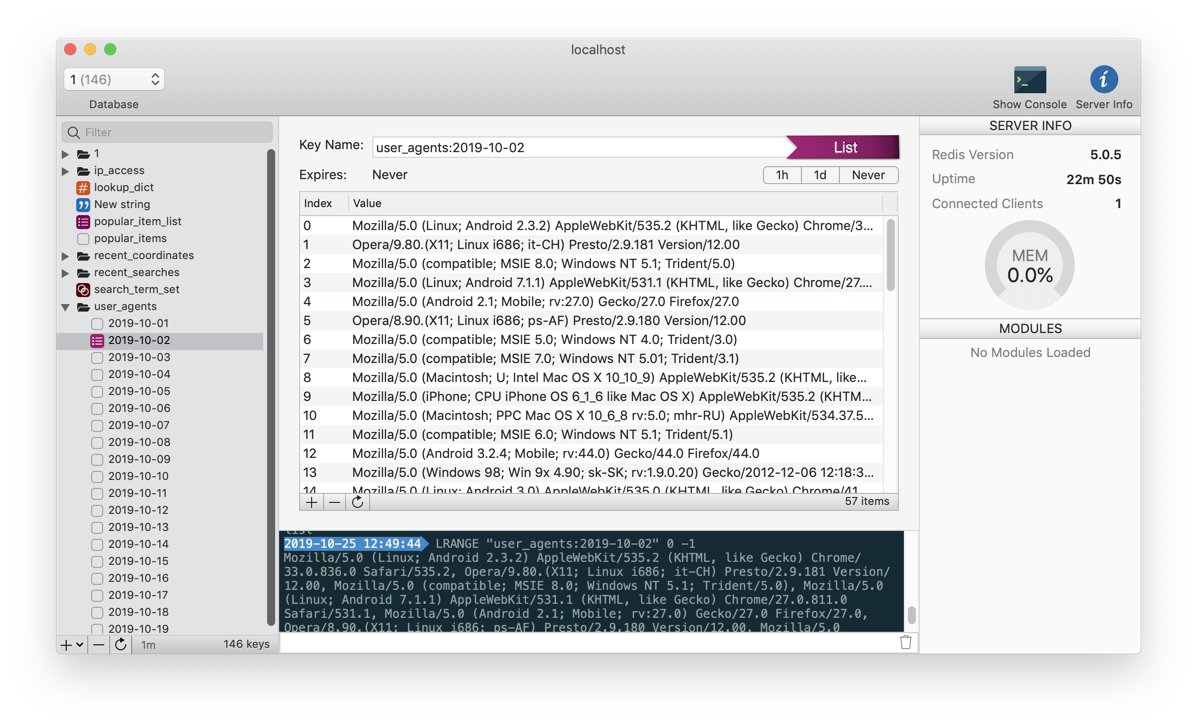1197x728 pixels.
Task: Click the recent_coordinates folder icon
Action: (x=83, y=256)
